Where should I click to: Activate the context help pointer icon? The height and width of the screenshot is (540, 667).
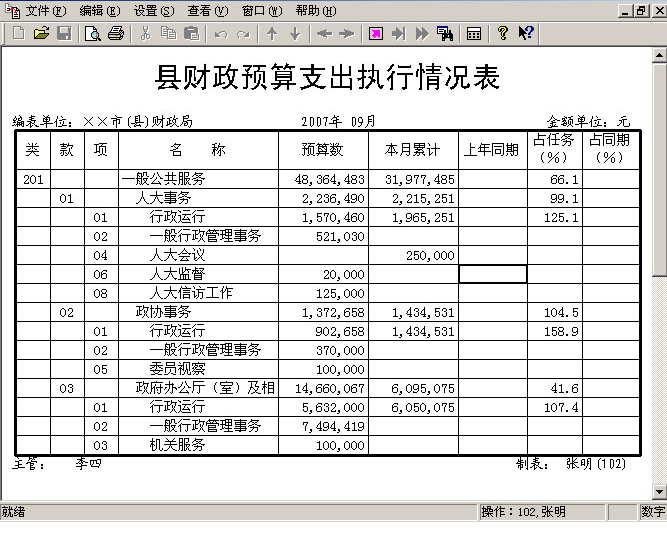click(526, 33)
